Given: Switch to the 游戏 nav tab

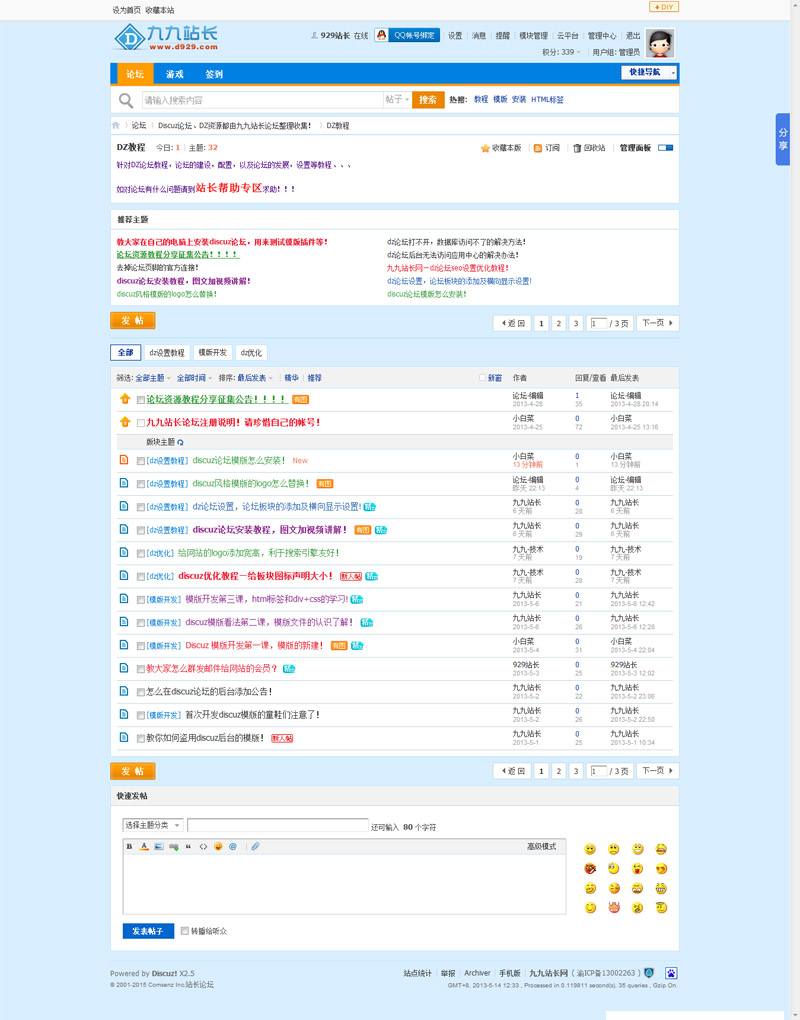Looking at the screenshot, I should pyautogui.click(x=174, y=74).
